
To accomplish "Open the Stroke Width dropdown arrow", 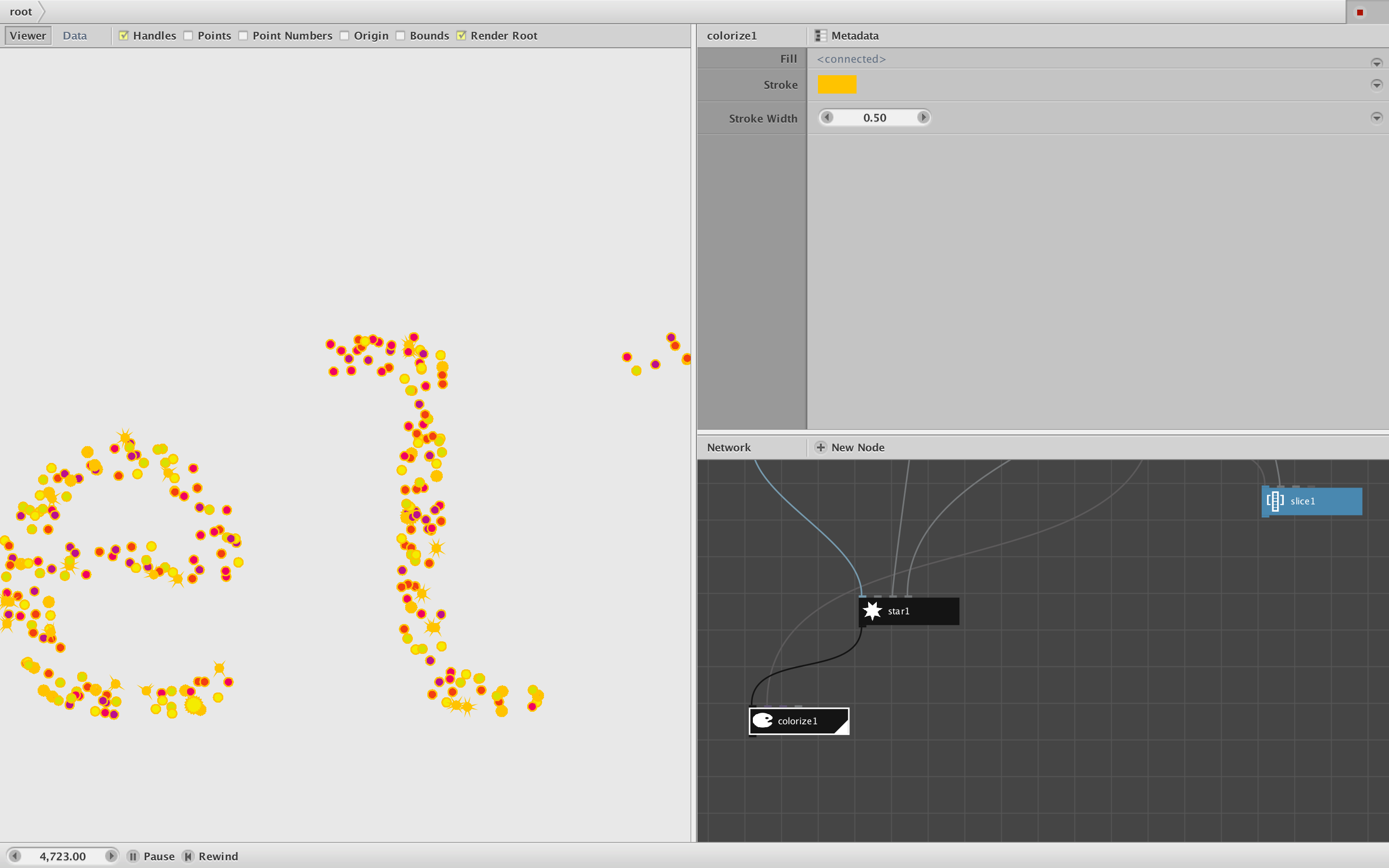I will point(1376,118).
